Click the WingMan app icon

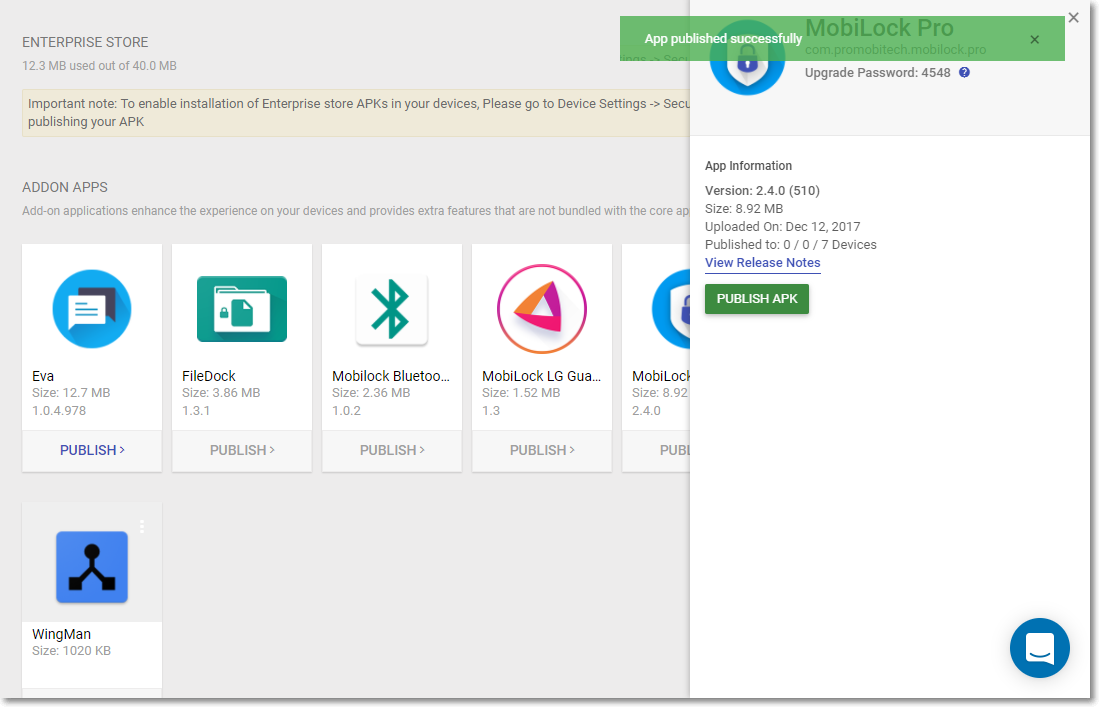tap(92, 567)
